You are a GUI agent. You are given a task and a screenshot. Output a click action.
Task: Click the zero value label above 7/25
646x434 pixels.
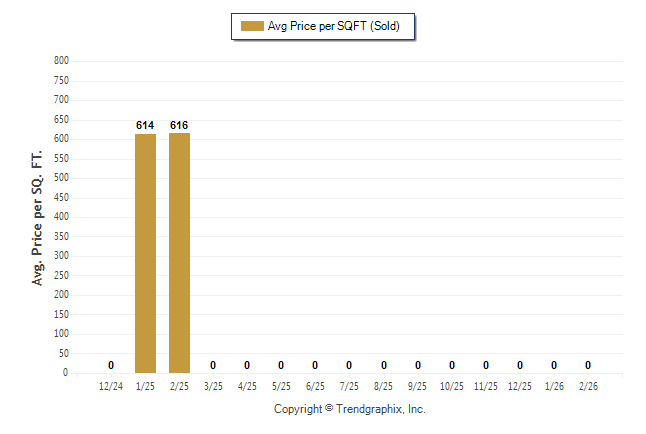349,365
